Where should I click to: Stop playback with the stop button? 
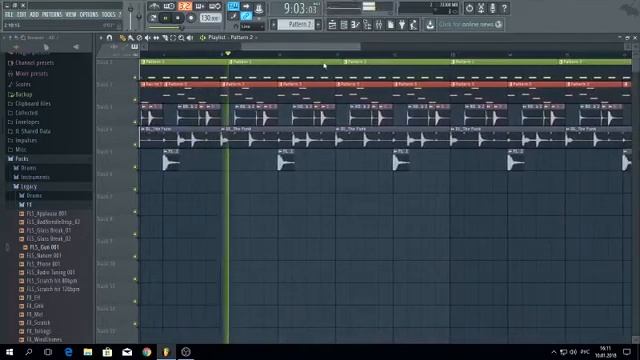pyautogui.click(x=178, y=18)
